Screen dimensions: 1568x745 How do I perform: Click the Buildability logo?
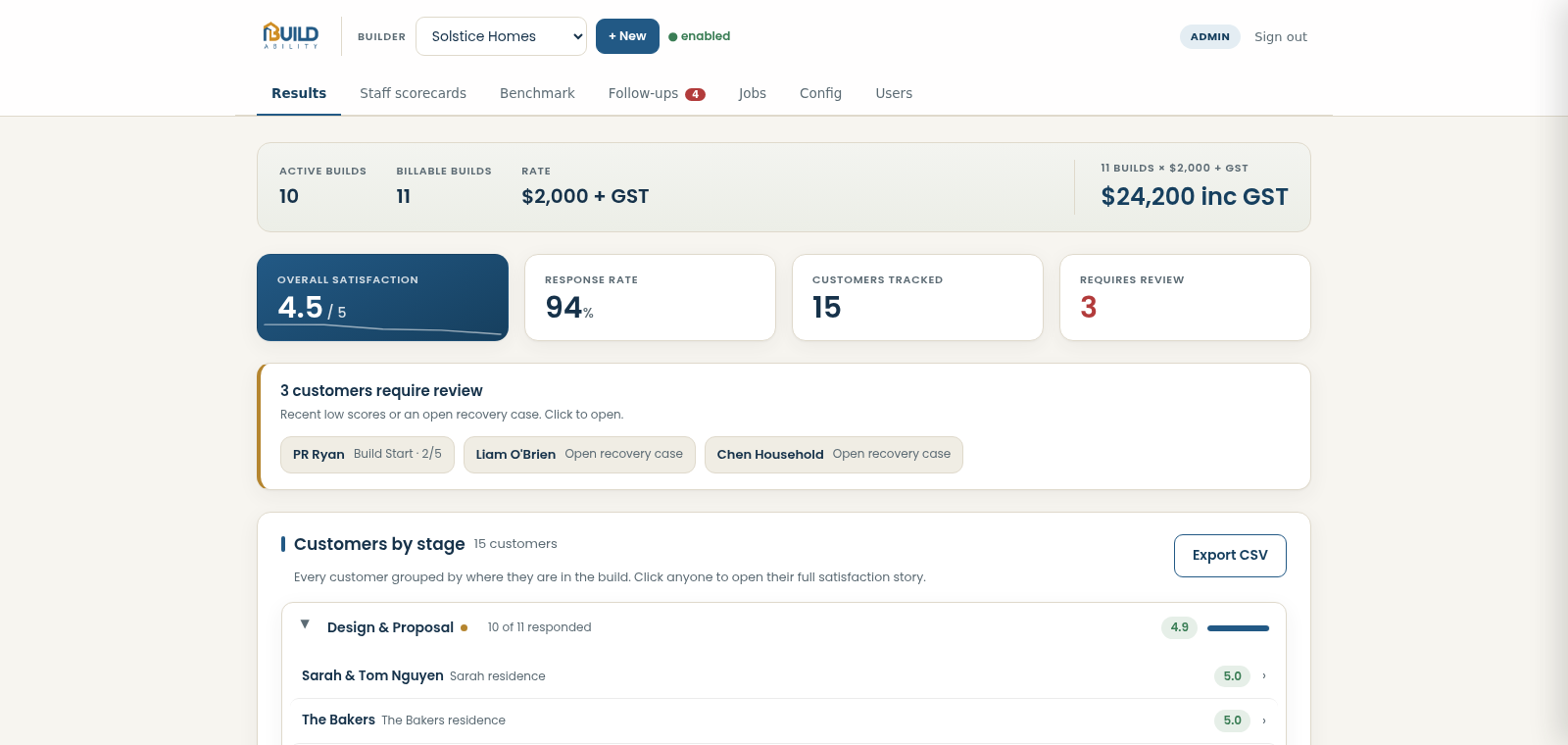290,36
